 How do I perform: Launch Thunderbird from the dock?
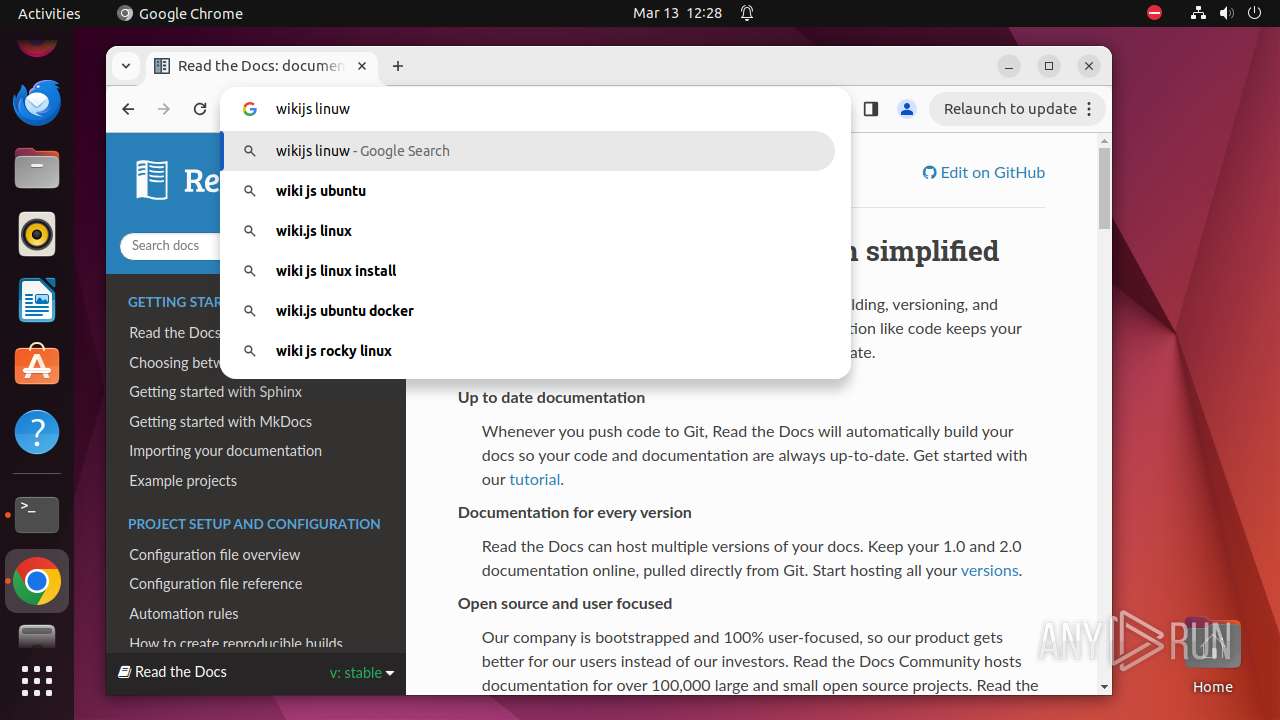point(37,103)
